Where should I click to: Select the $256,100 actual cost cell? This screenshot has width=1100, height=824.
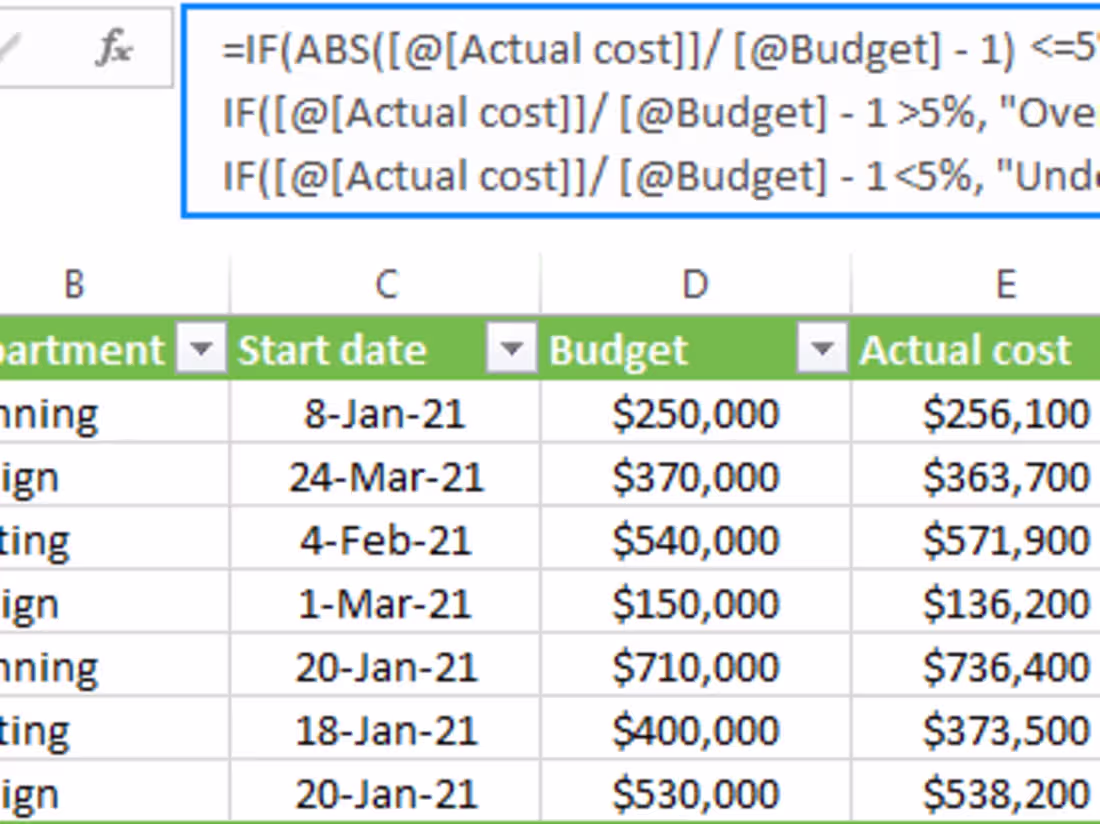pos(1004,413)
